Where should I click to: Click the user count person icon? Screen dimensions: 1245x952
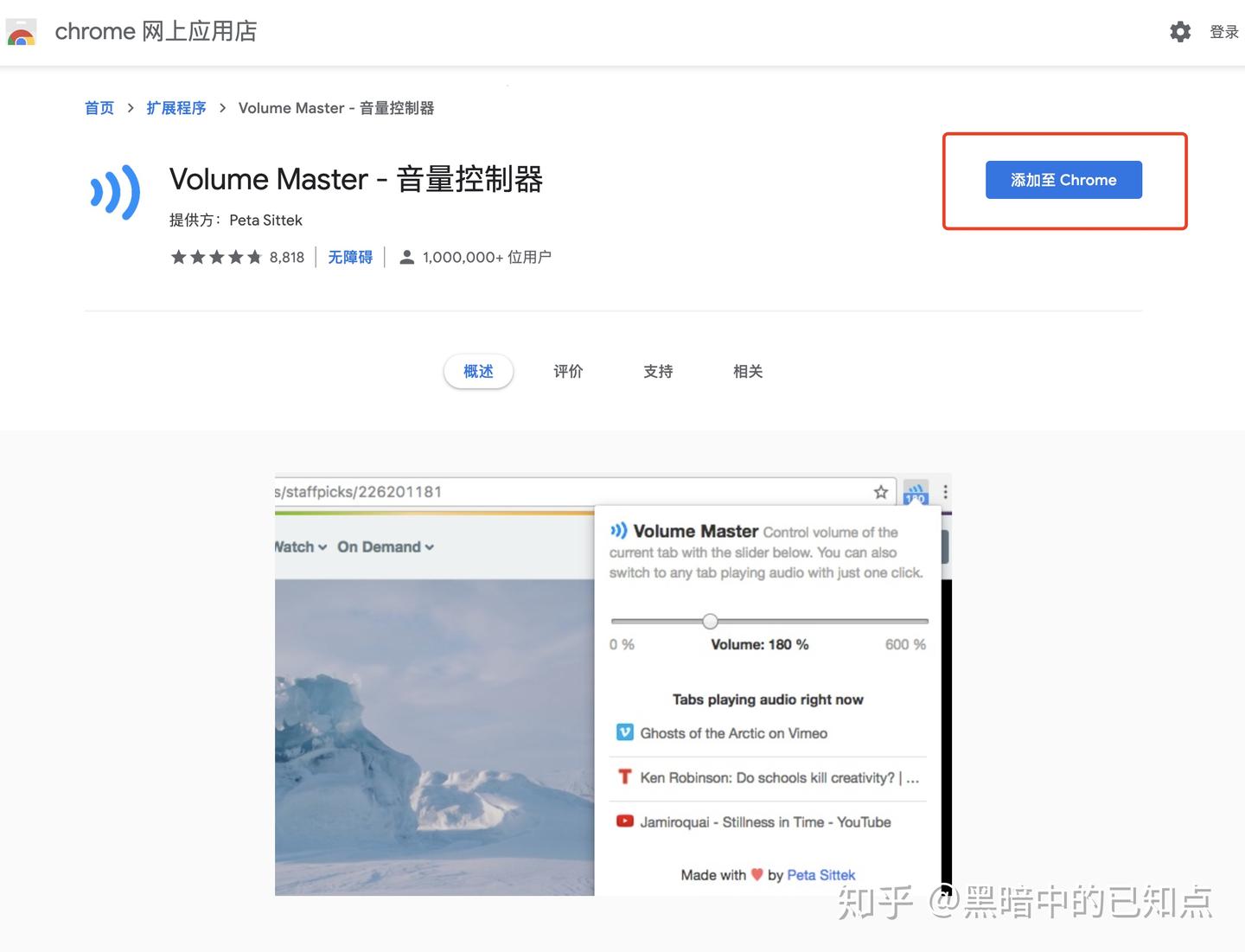coord(406,257)
